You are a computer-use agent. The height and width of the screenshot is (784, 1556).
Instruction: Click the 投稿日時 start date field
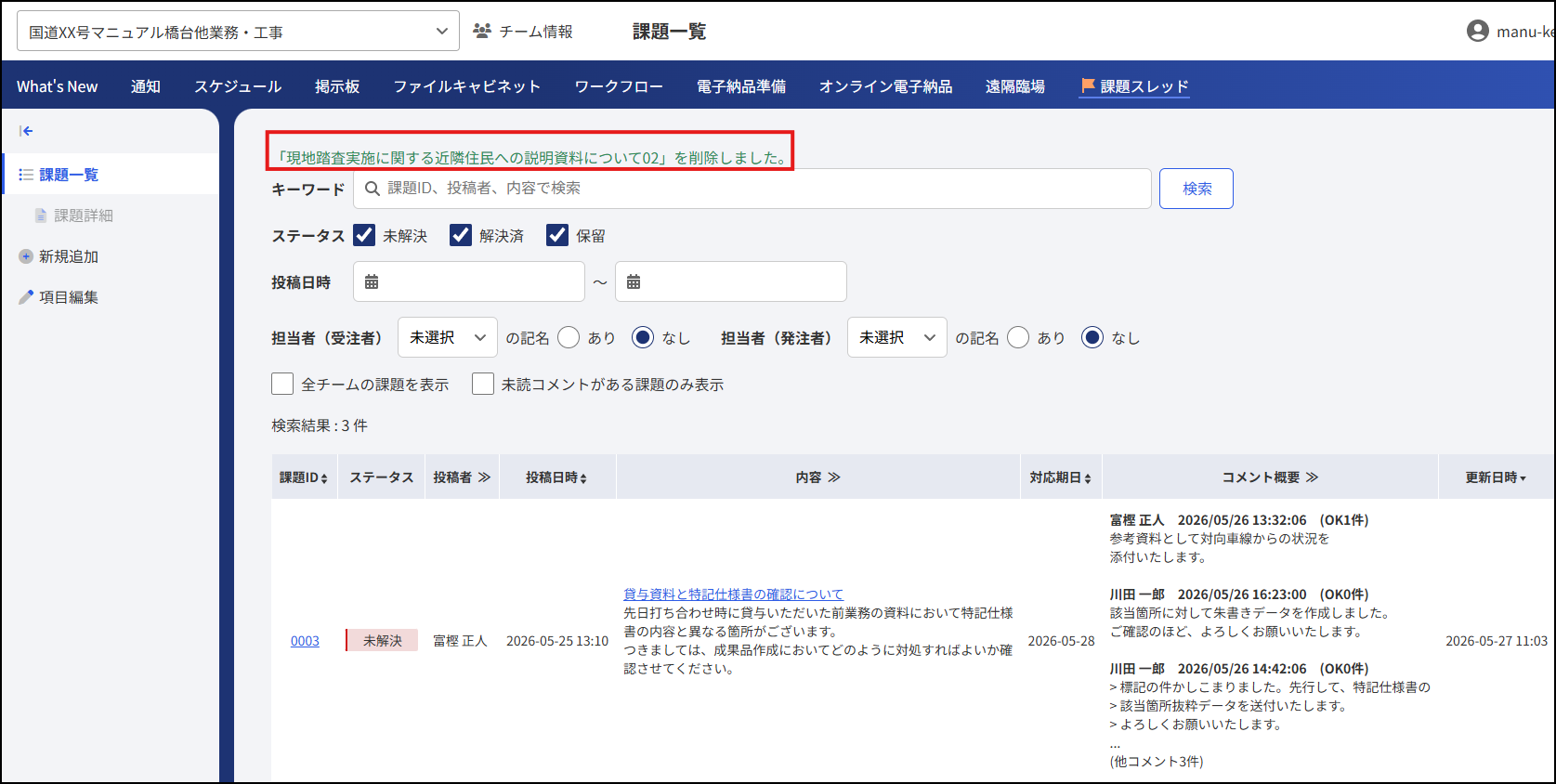(x=469, y=281)
